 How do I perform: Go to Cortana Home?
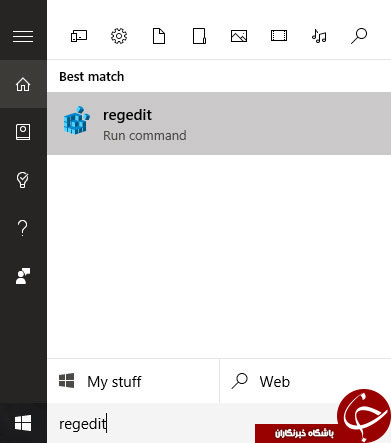(23, 84)
